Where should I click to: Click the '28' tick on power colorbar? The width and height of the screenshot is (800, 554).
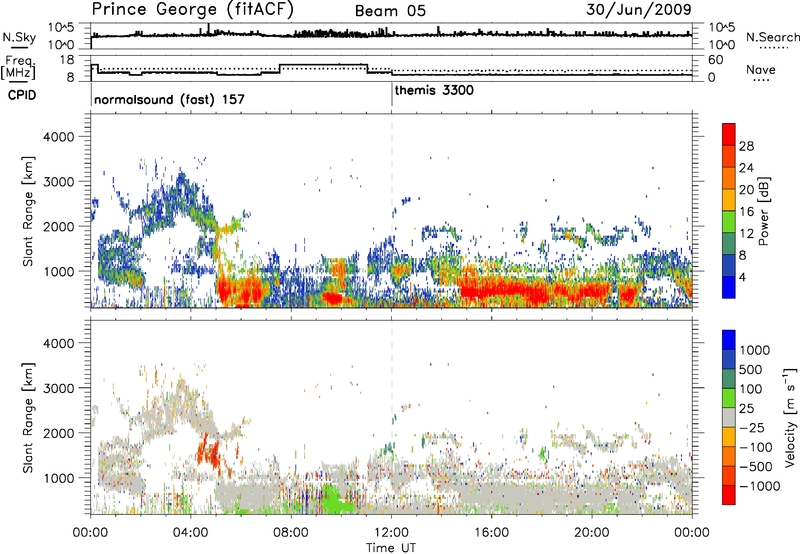pos(746,146)
